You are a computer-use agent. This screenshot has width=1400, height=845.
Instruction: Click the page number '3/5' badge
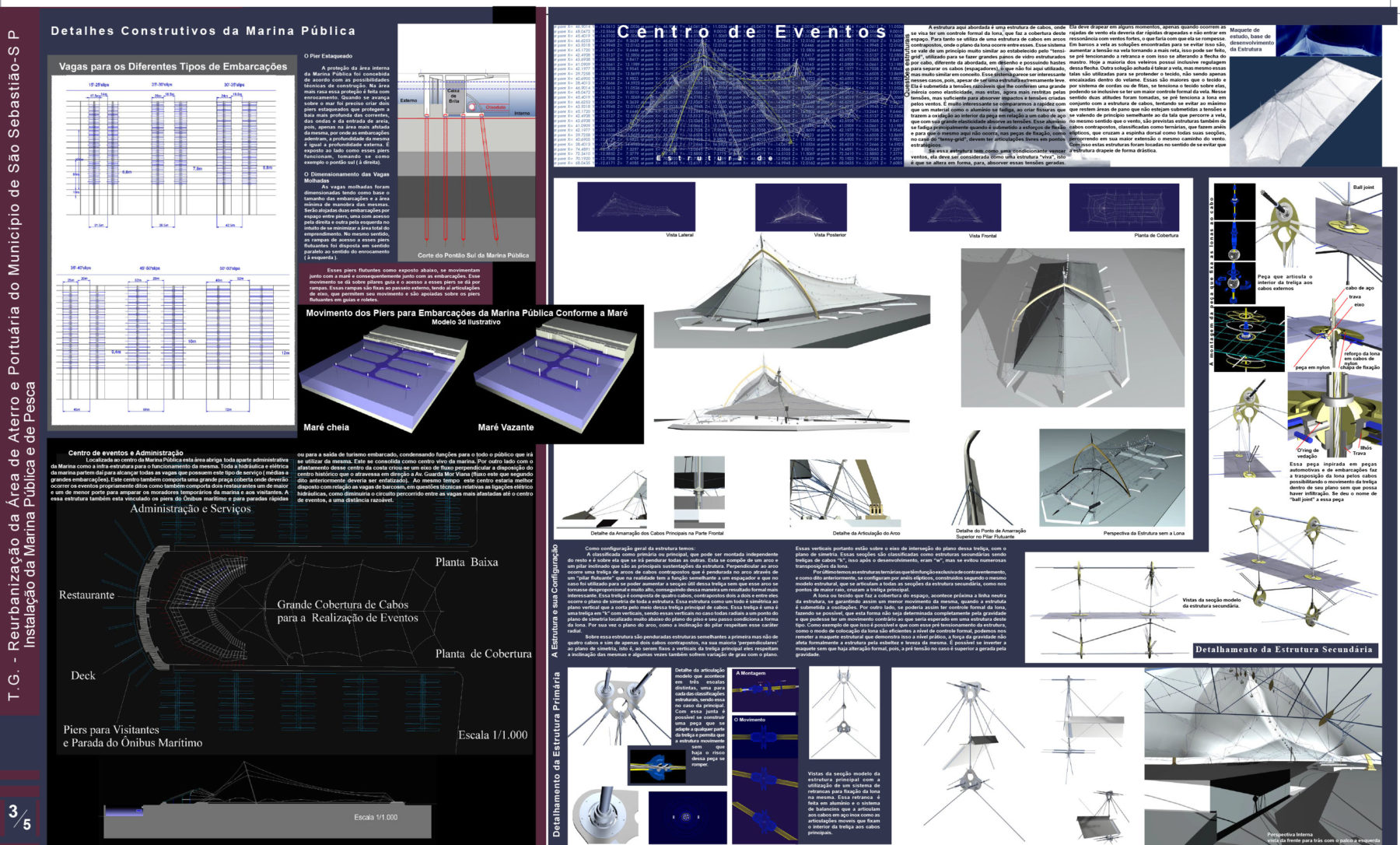(x=20, y=817)
